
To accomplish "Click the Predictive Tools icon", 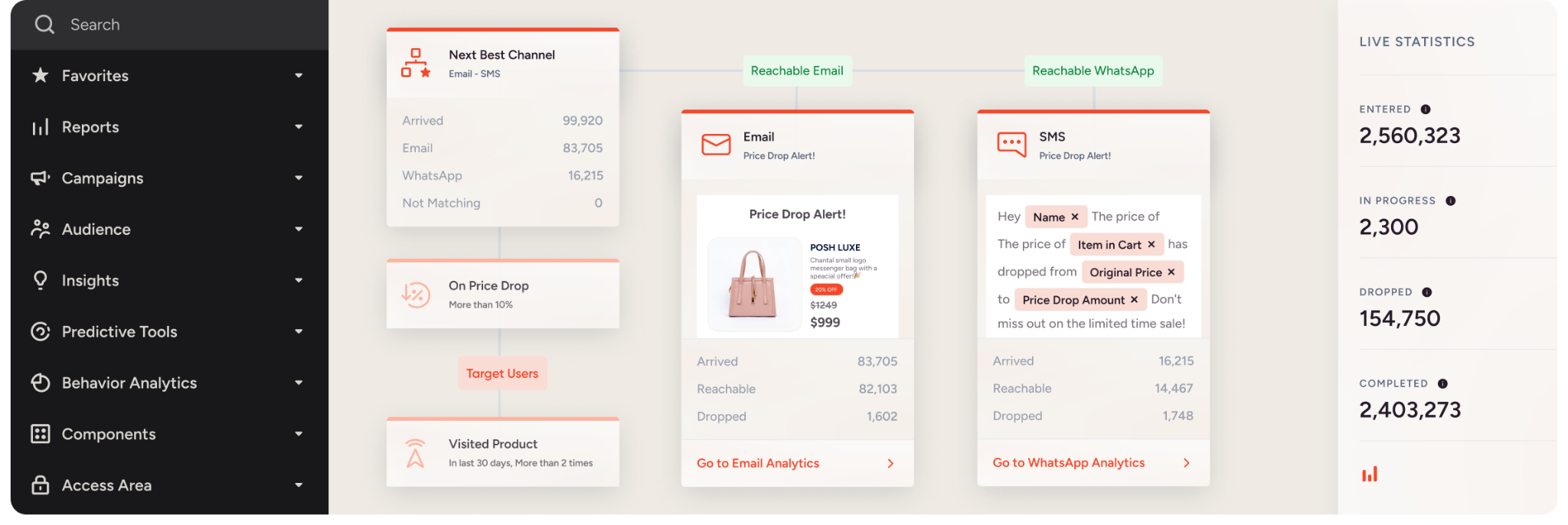I will 41,331.
